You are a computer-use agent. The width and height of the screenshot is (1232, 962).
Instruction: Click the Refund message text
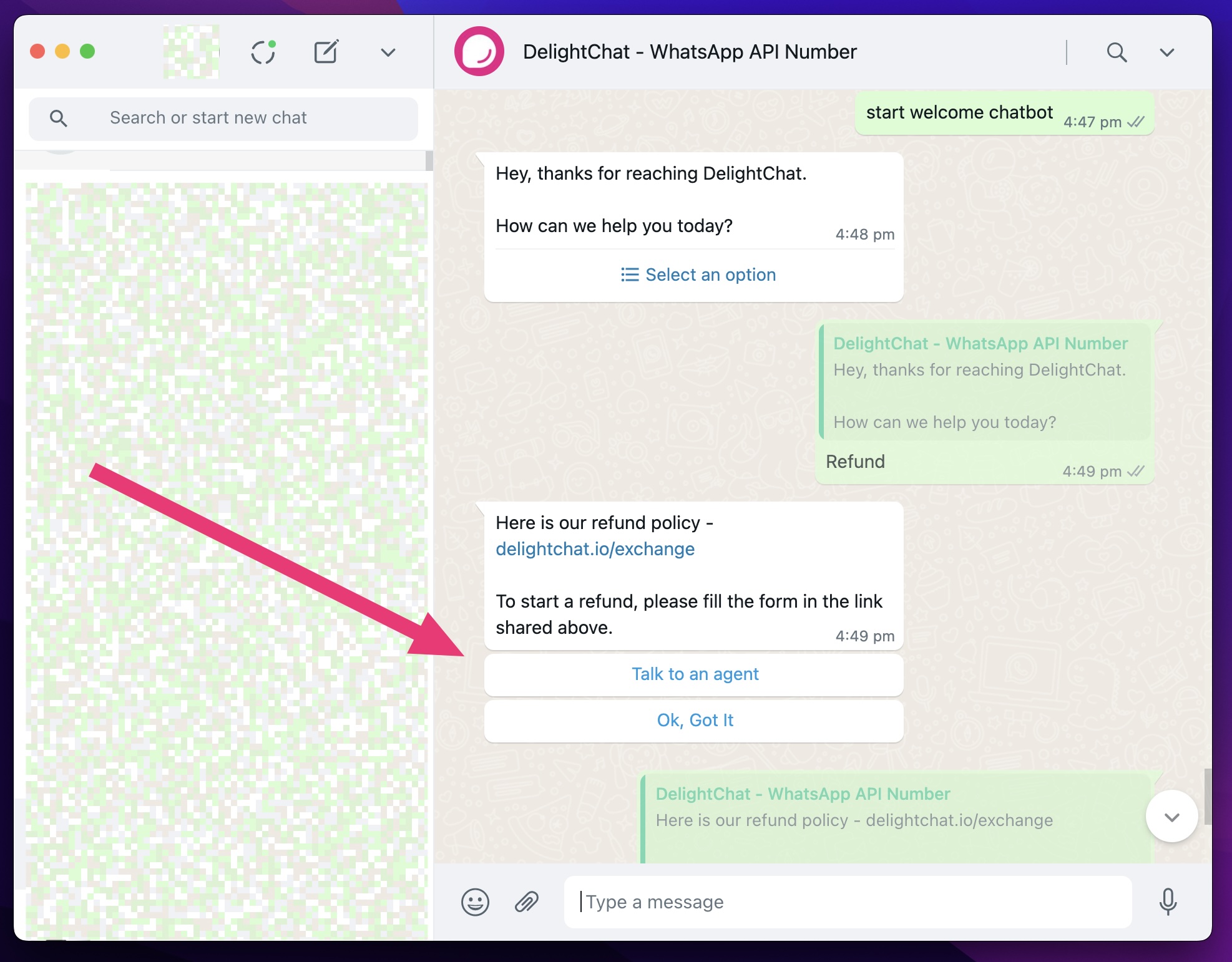coord(855,462)
